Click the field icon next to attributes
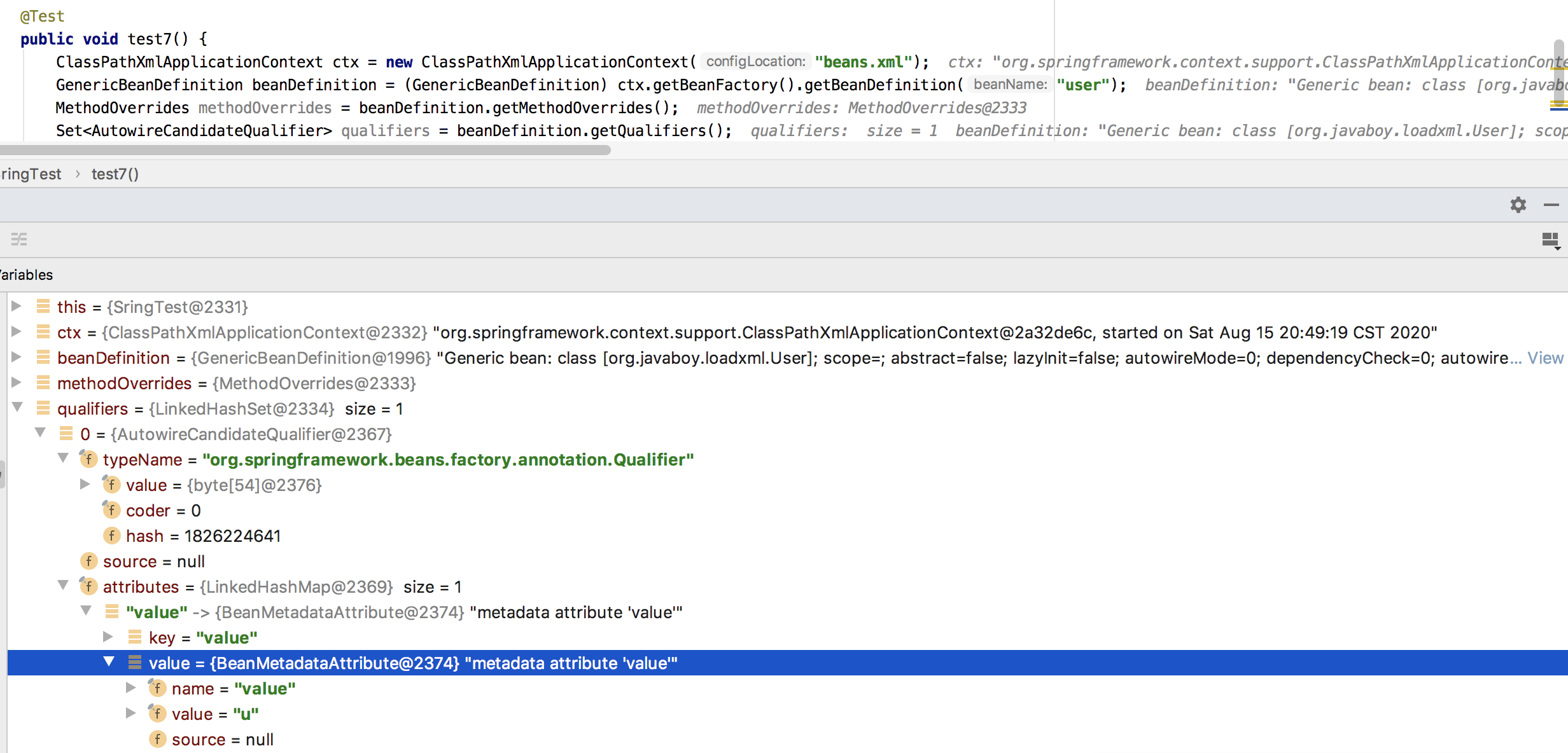The width and height of the screenshot is (1568, 753). (x=88, y=586)
